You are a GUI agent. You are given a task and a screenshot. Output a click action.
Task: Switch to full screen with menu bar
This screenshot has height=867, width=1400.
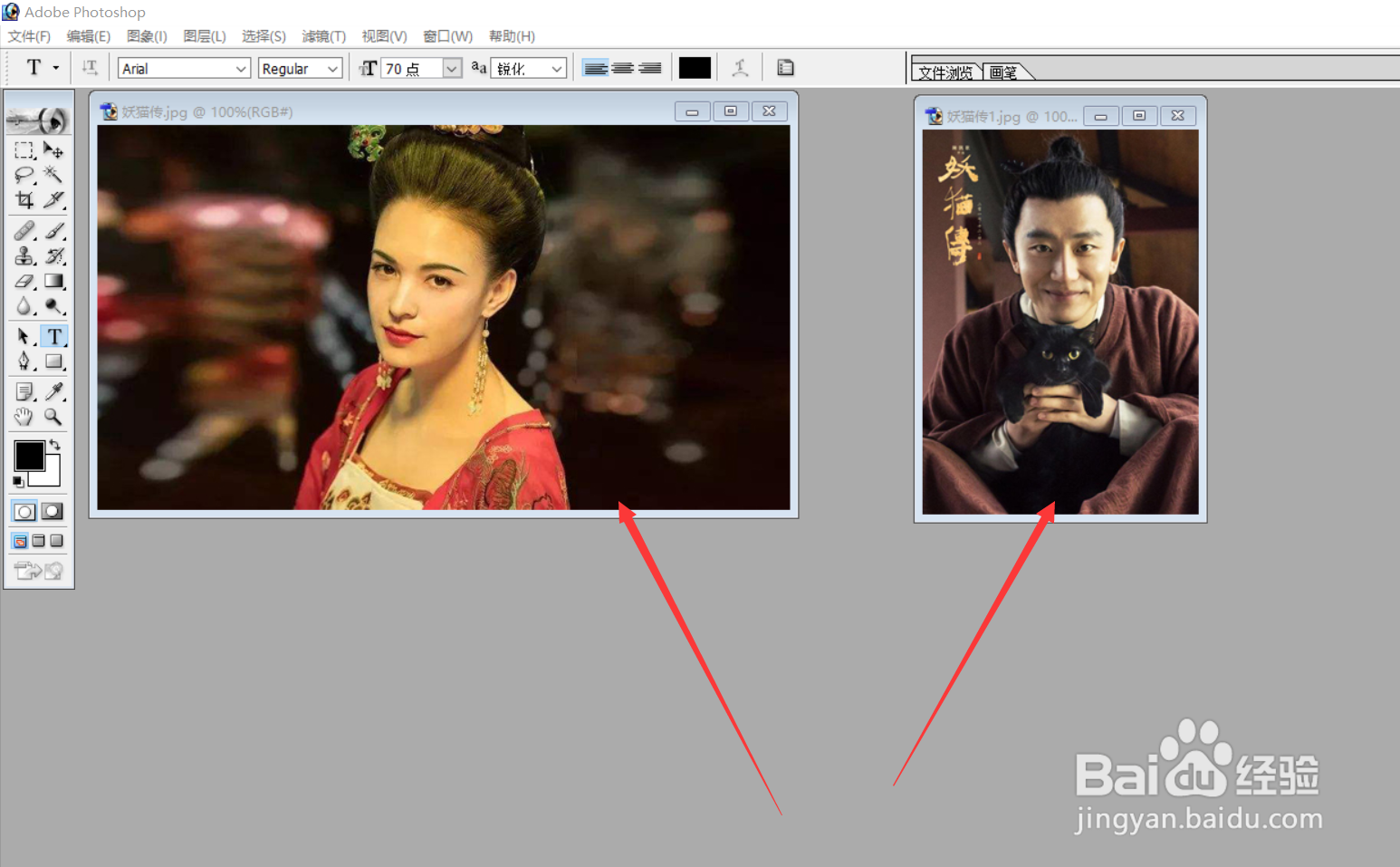[x=38, y=541]
